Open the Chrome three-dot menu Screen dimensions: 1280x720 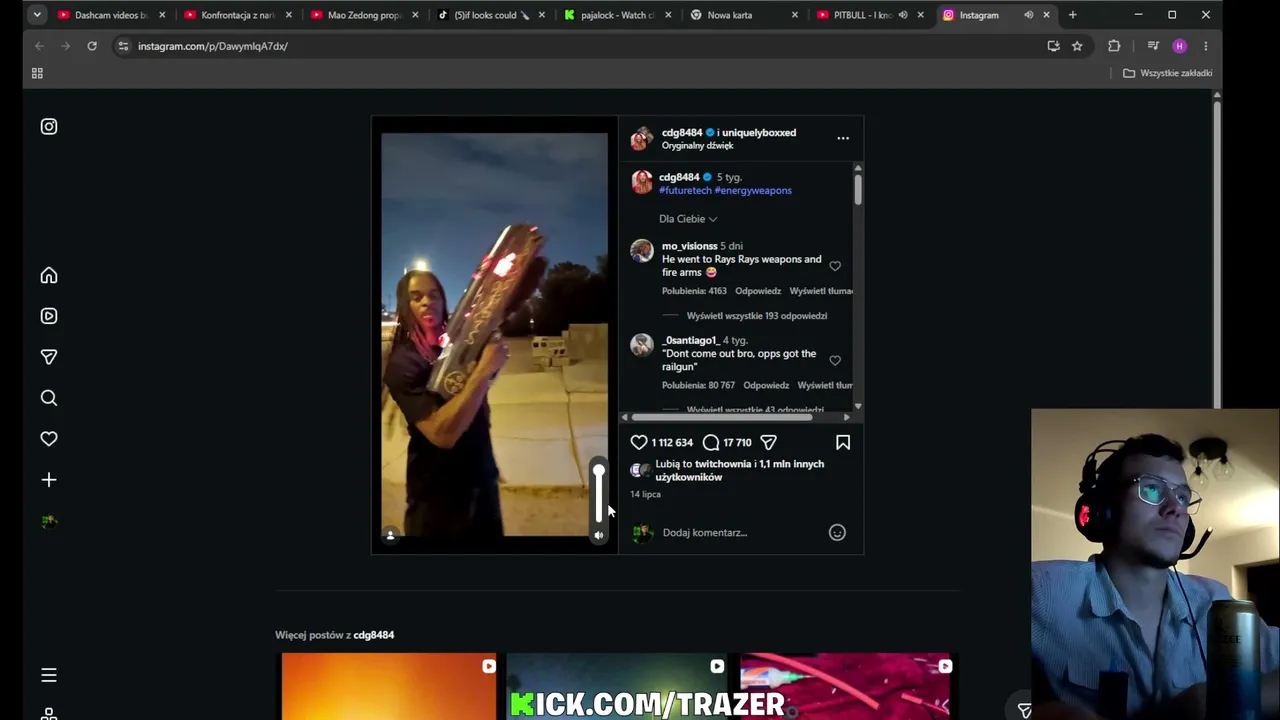tap(1206, 46)
